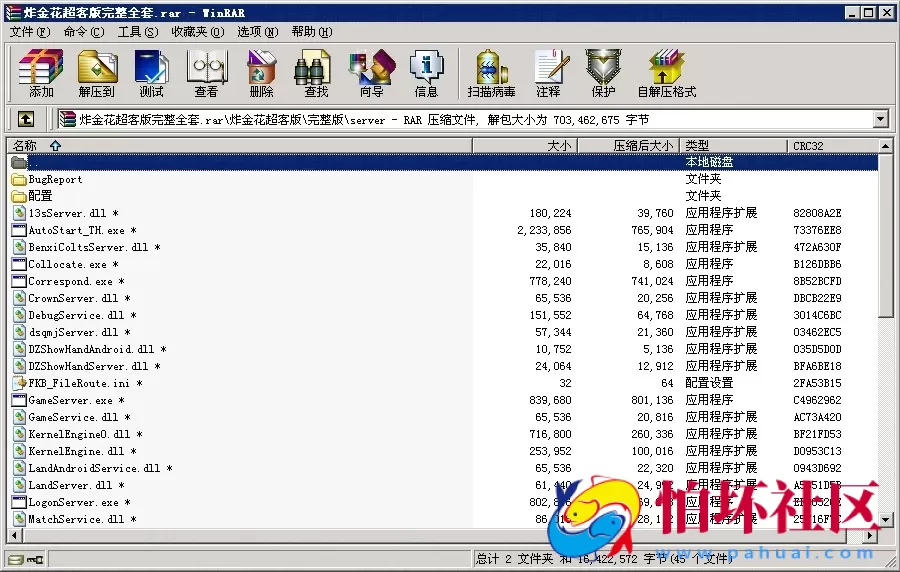This screenshot has width=900, height=572.
Task: Select the BenxiColtsServer.dll file name
Action: click(x=94, y=247)
